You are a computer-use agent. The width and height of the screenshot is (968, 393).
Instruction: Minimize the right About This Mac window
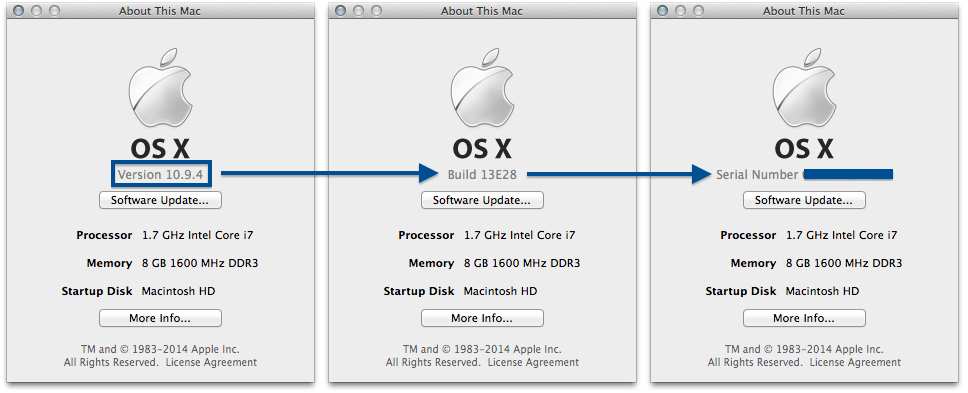[x=680, y=10]
